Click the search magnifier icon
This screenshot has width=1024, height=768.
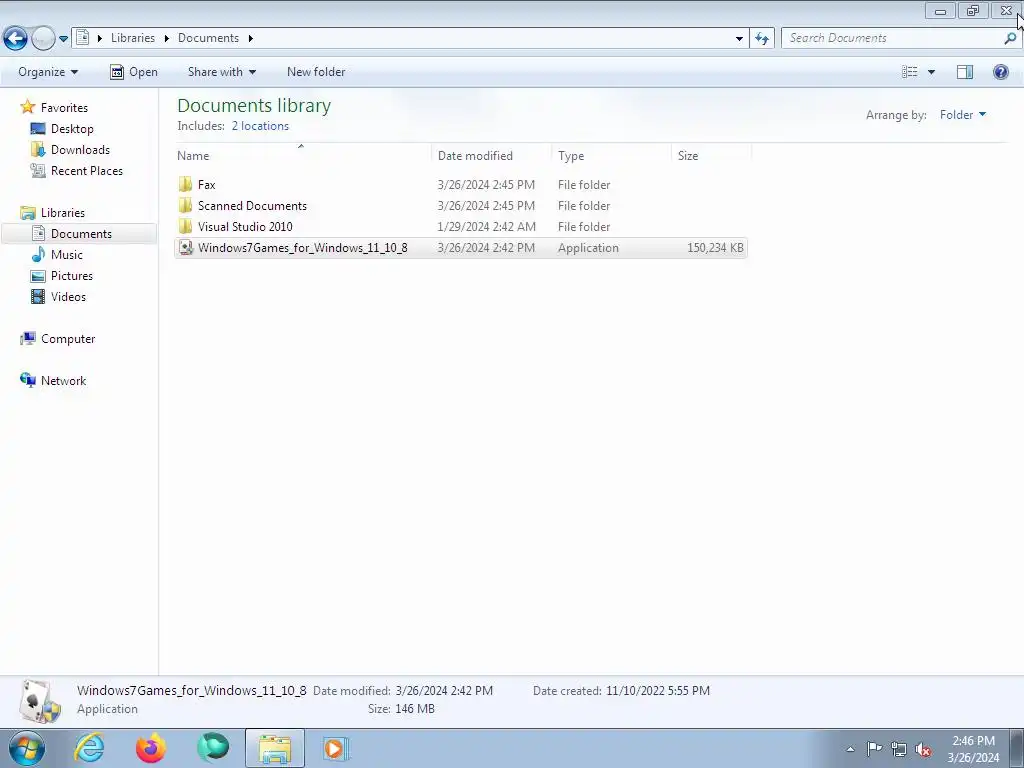pyautogui.click(x=1010, y=39)
